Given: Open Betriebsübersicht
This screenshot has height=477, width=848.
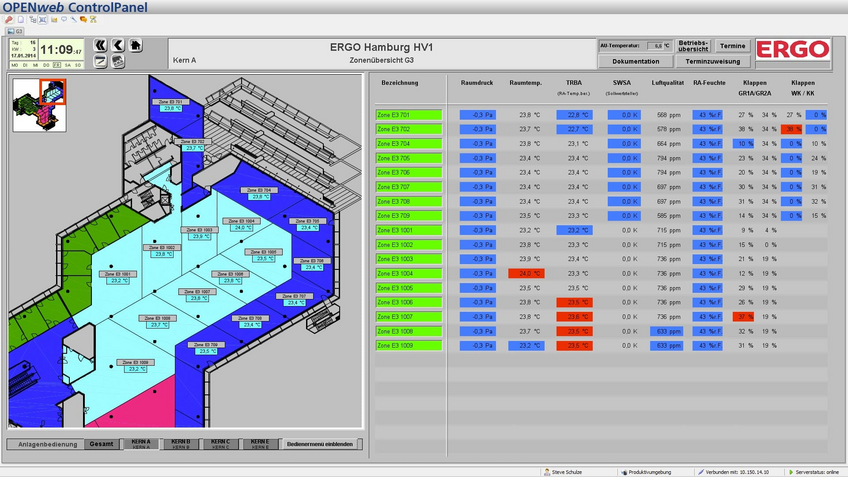Looking at the screenshot, I should (693, 46).
